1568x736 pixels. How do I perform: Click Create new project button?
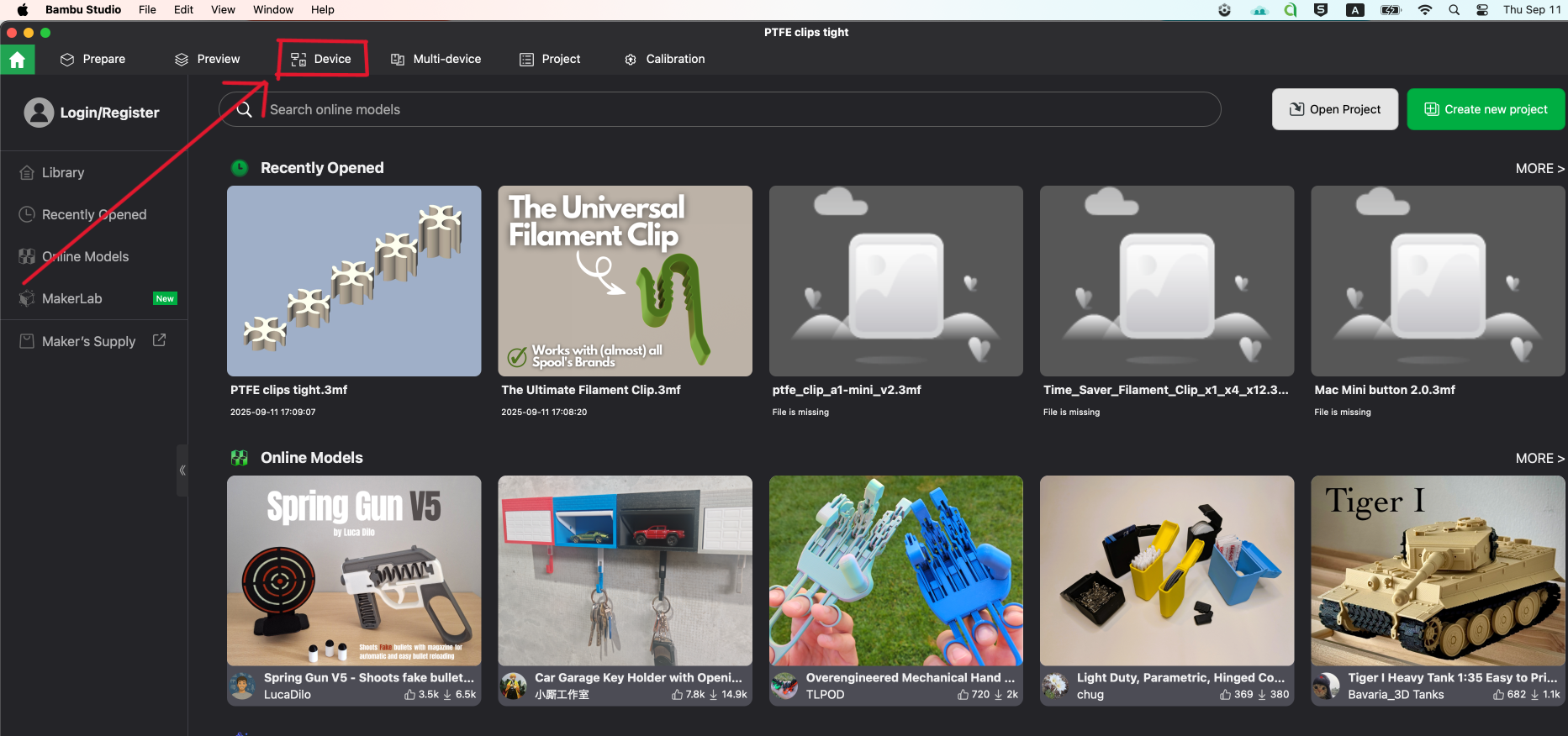(1486, 110)
